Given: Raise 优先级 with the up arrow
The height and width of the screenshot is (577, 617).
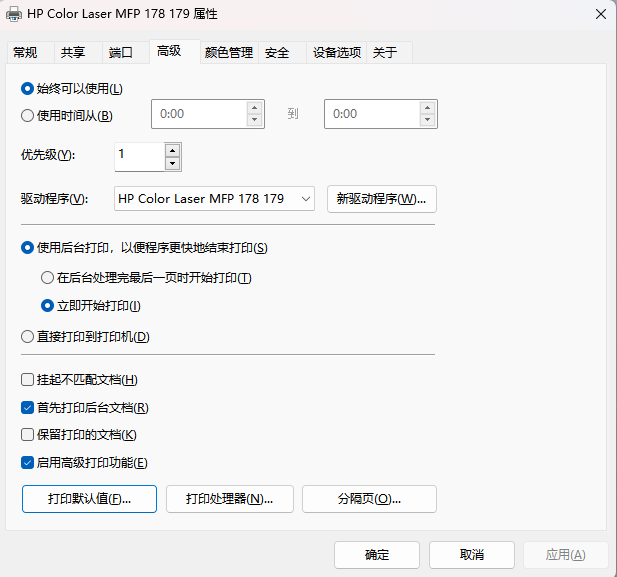Looking at the screenshot, I should click(x=173, y=151).
